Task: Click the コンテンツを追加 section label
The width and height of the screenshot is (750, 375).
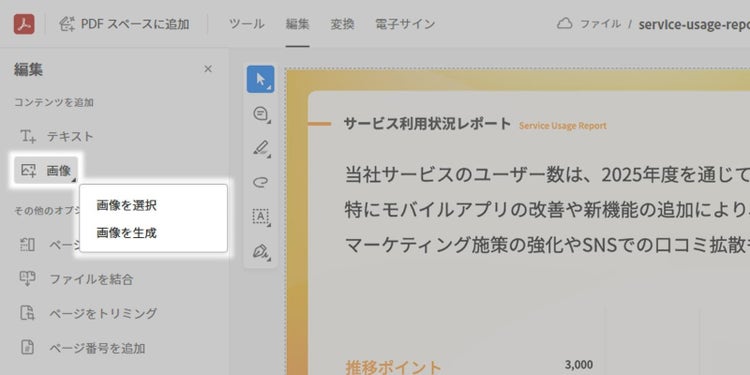Action: [54, 102]
